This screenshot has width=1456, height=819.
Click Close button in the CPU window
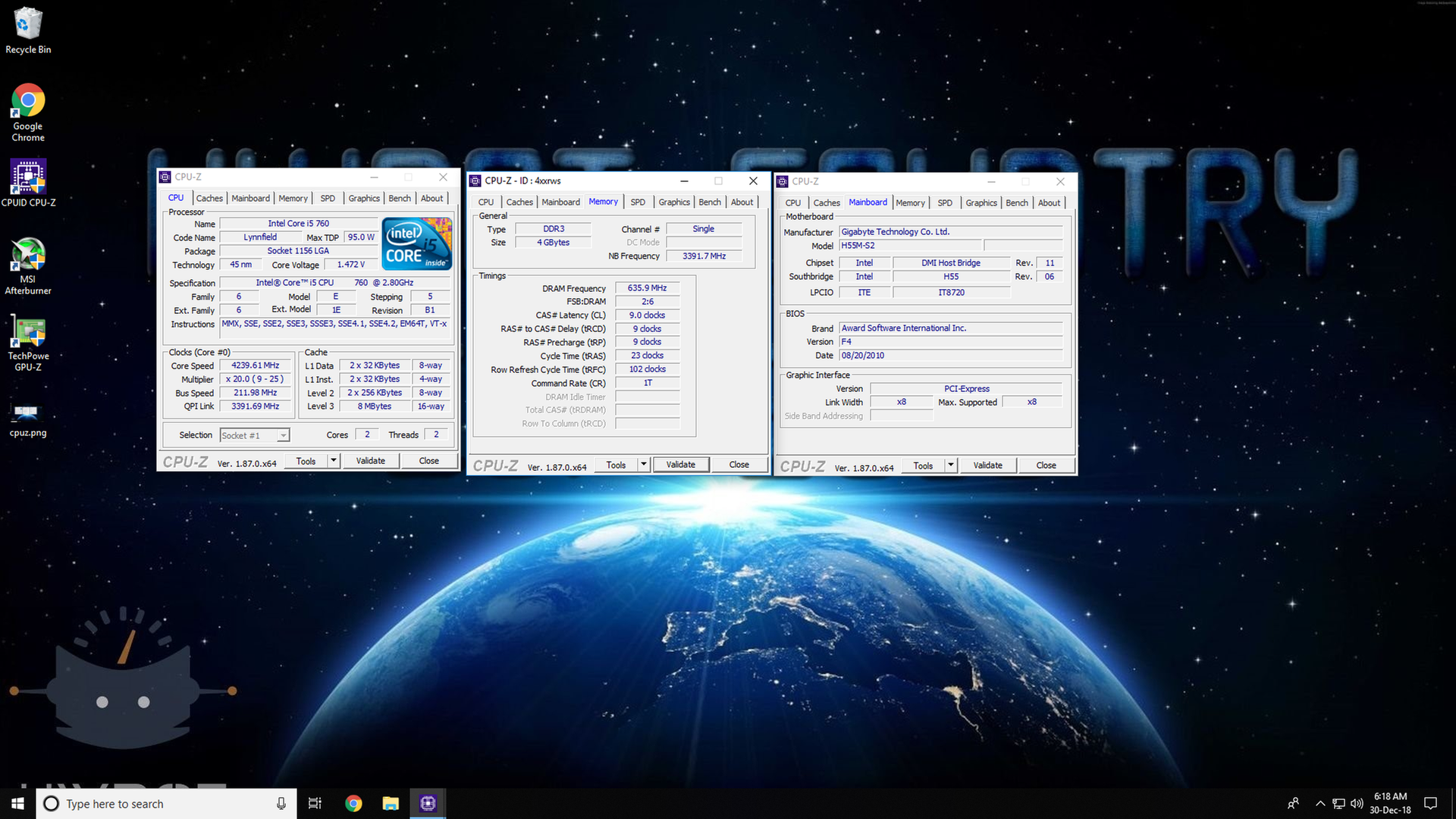coord(429,461)
